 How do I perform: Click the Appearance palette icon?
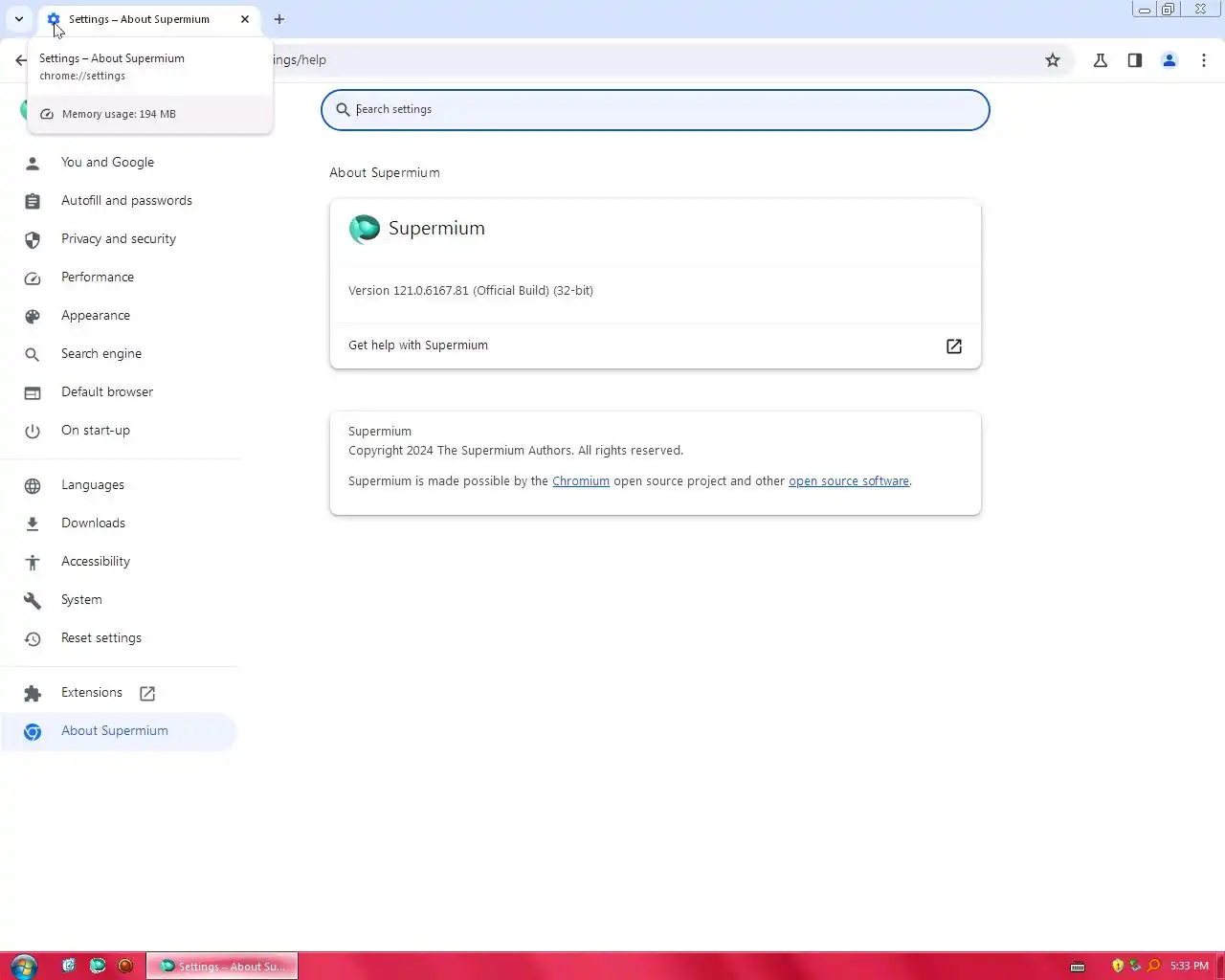pyautogui.click(x=33, y=317)
